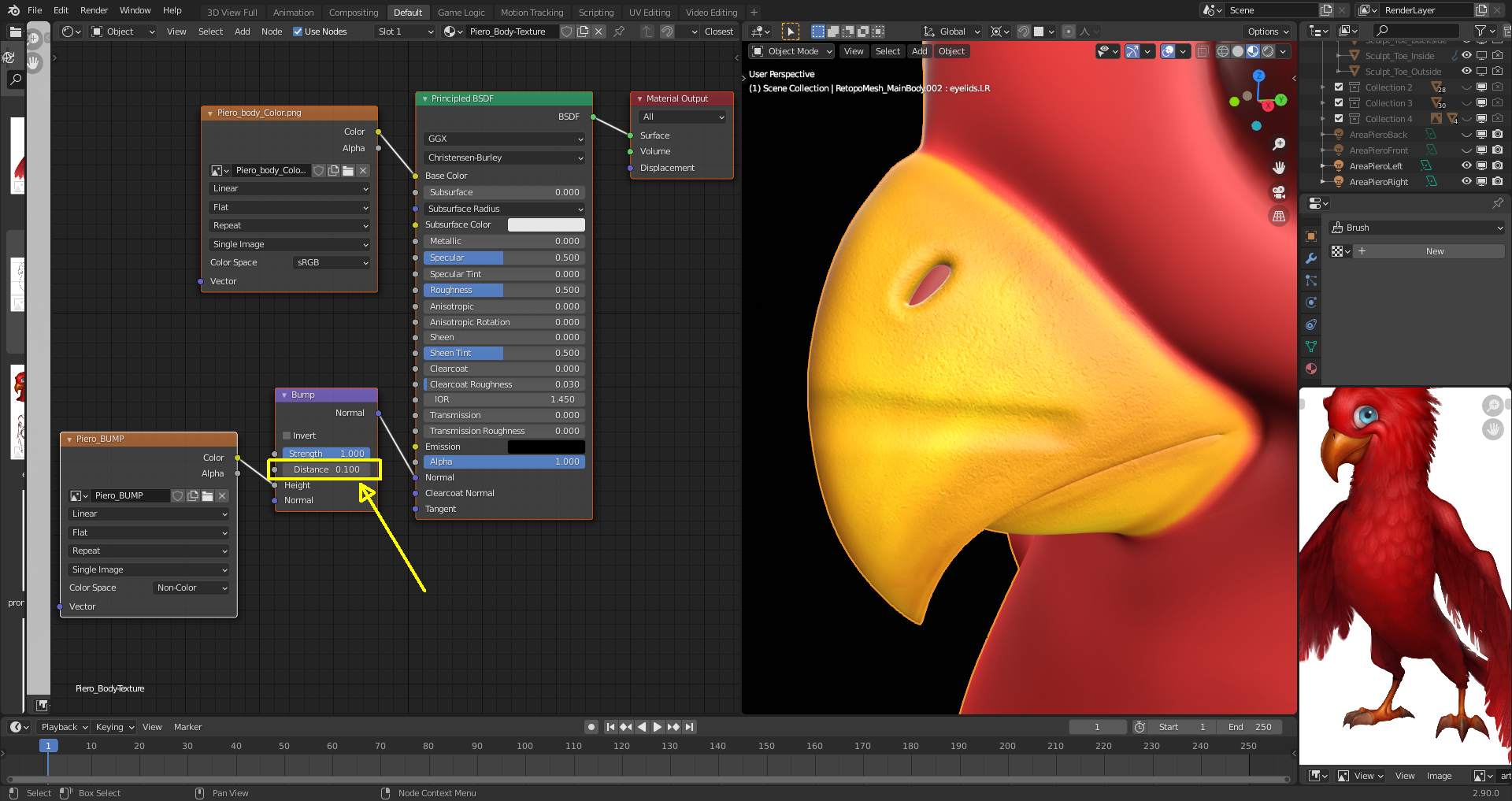Open Material Properties in the properties editor
Viewport: 1512px width, 801px height.
pyautogui.click(x=1310, y=369)
